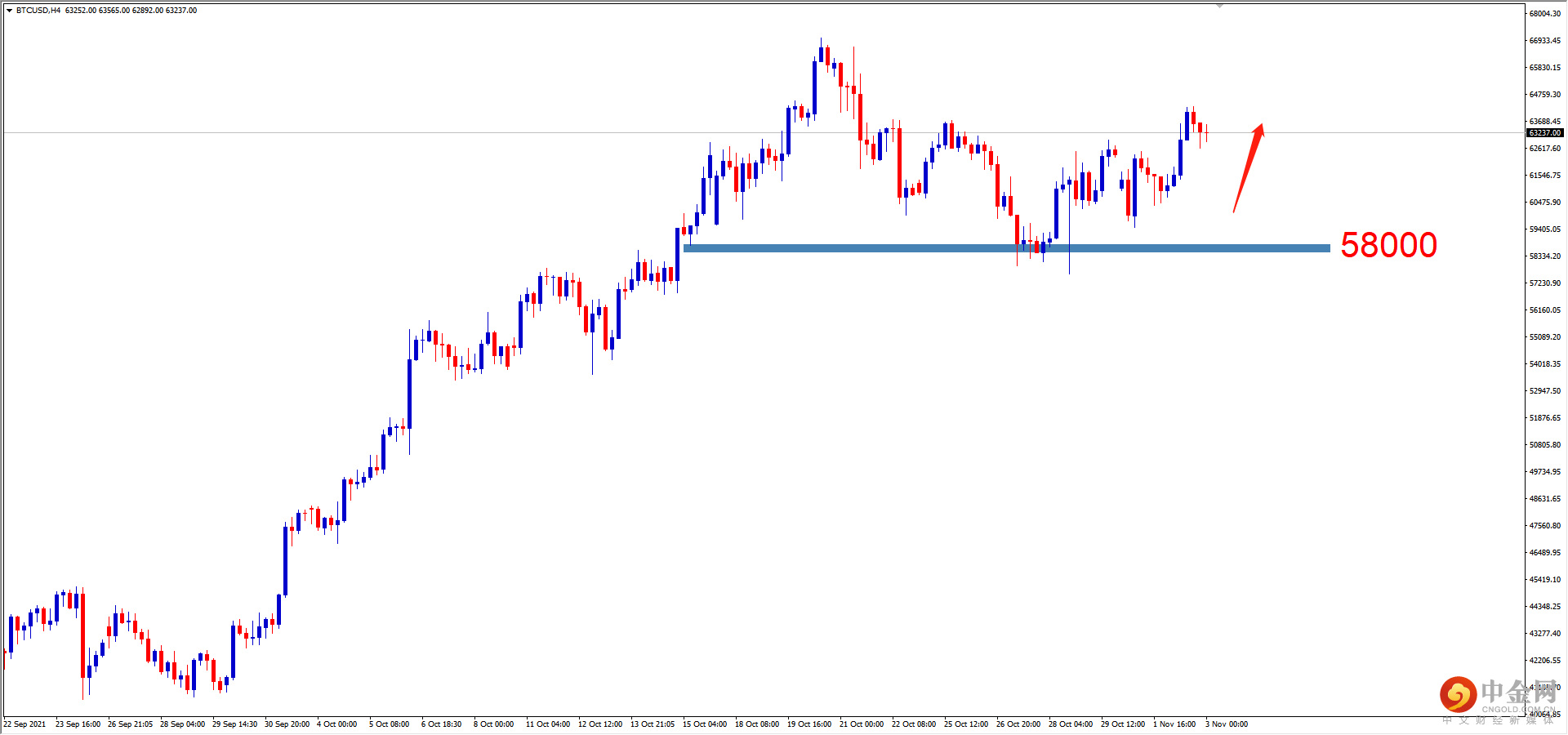Click price axis label 51876.65
1568x735 pixels.
tap(1545, 418)
